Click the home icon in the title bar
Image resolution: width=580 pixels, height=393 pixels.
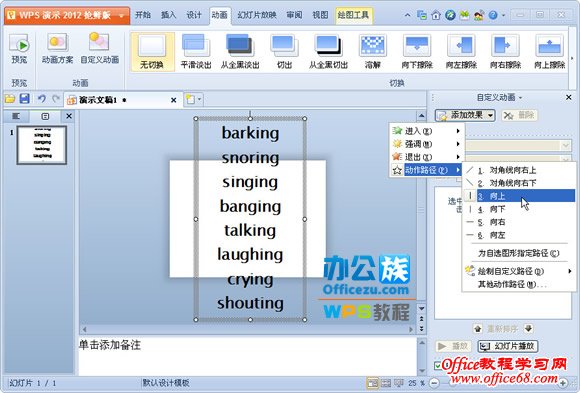436,16
